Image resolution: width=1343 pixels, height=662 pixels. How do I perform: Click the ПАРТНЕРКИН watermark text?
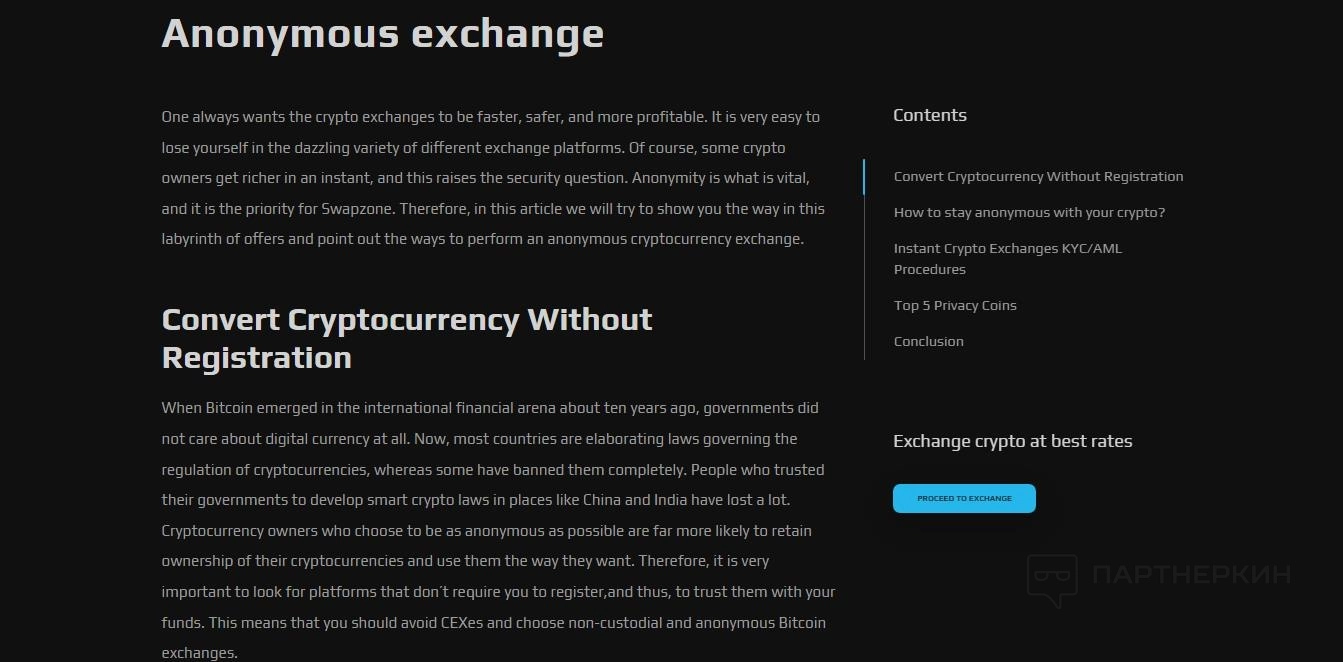(1191, 575)
